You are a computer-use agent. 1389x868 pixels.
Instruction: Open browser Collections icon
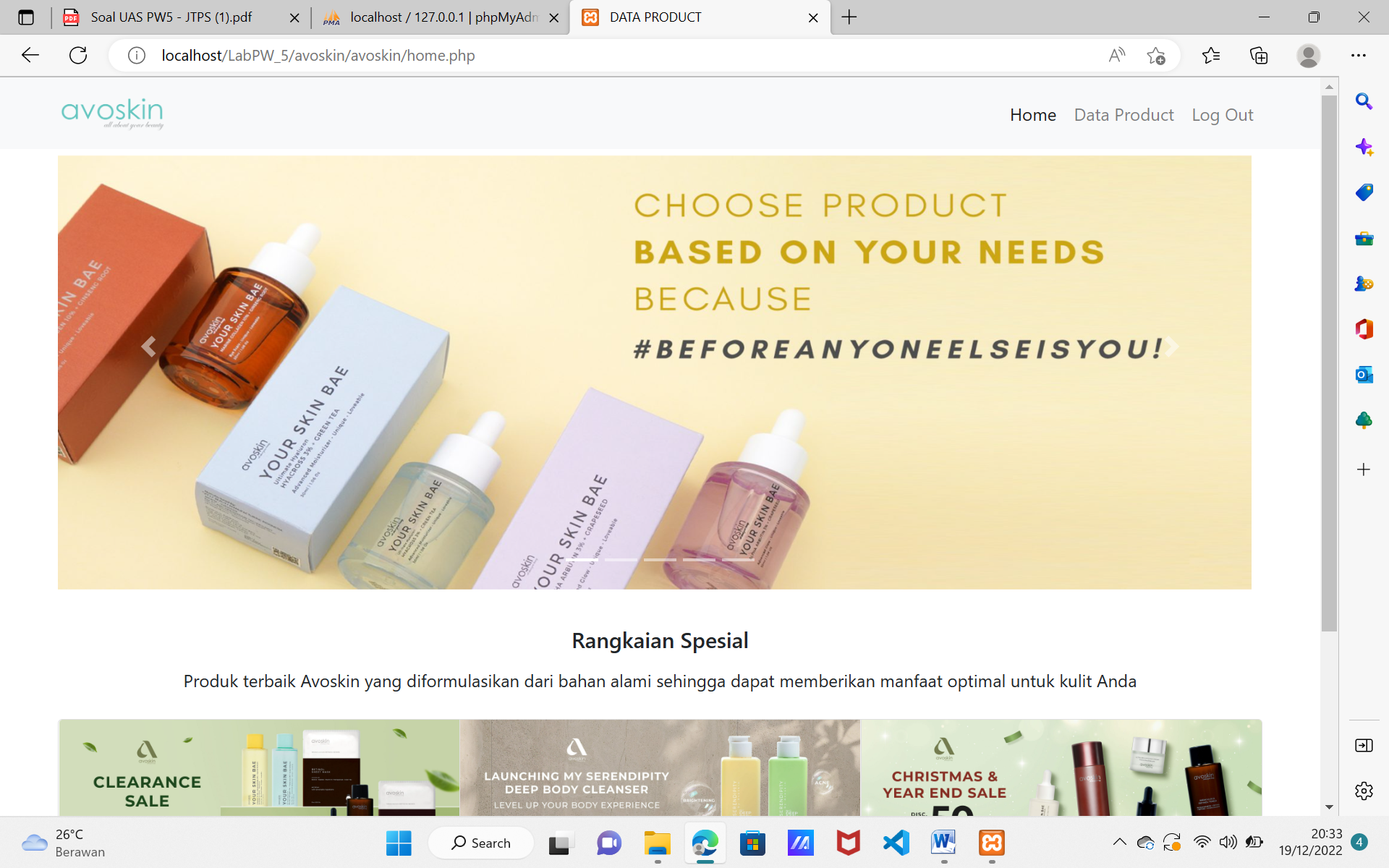tap(1259, 56)
